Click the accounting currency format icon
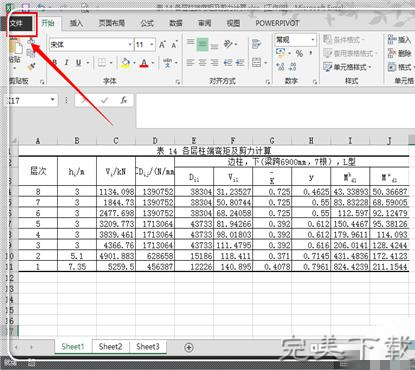Viewport: 415px width, 370px height. coord(281,52)
